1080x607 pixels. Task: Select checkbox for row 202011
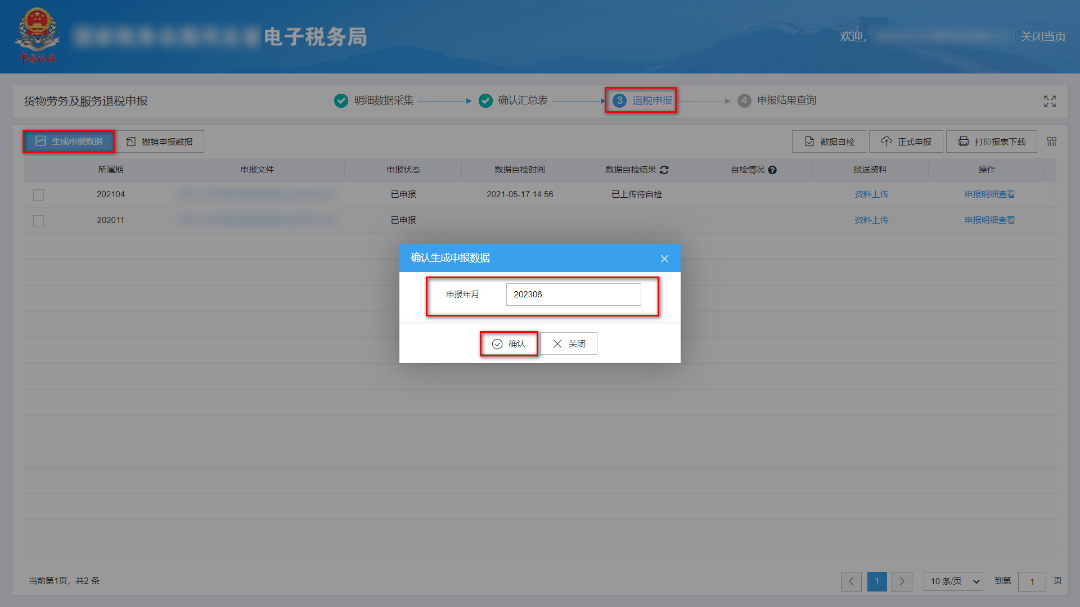(x=39, y=220)
